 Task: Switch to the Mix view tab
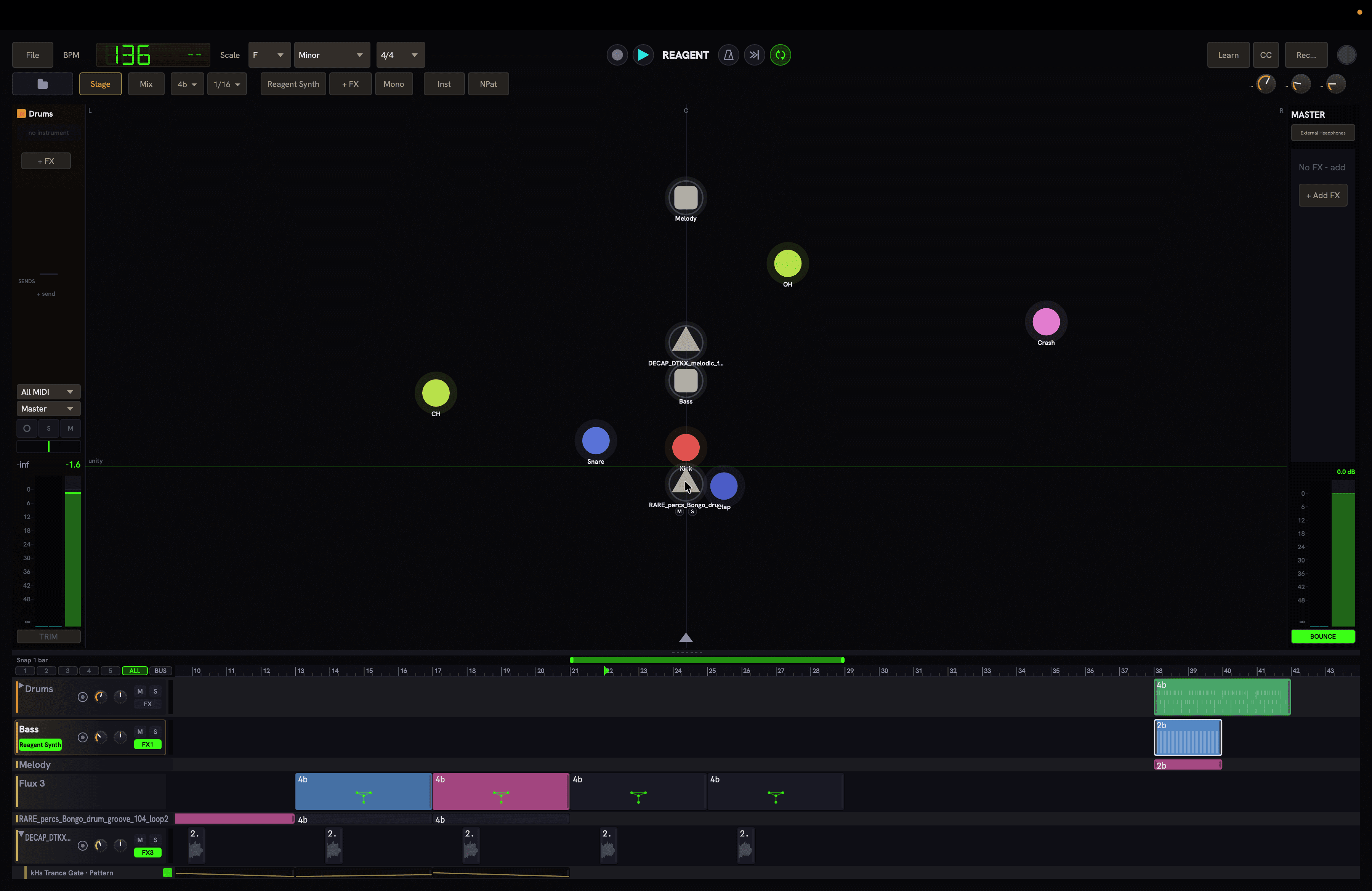click(x=146, y=84)
